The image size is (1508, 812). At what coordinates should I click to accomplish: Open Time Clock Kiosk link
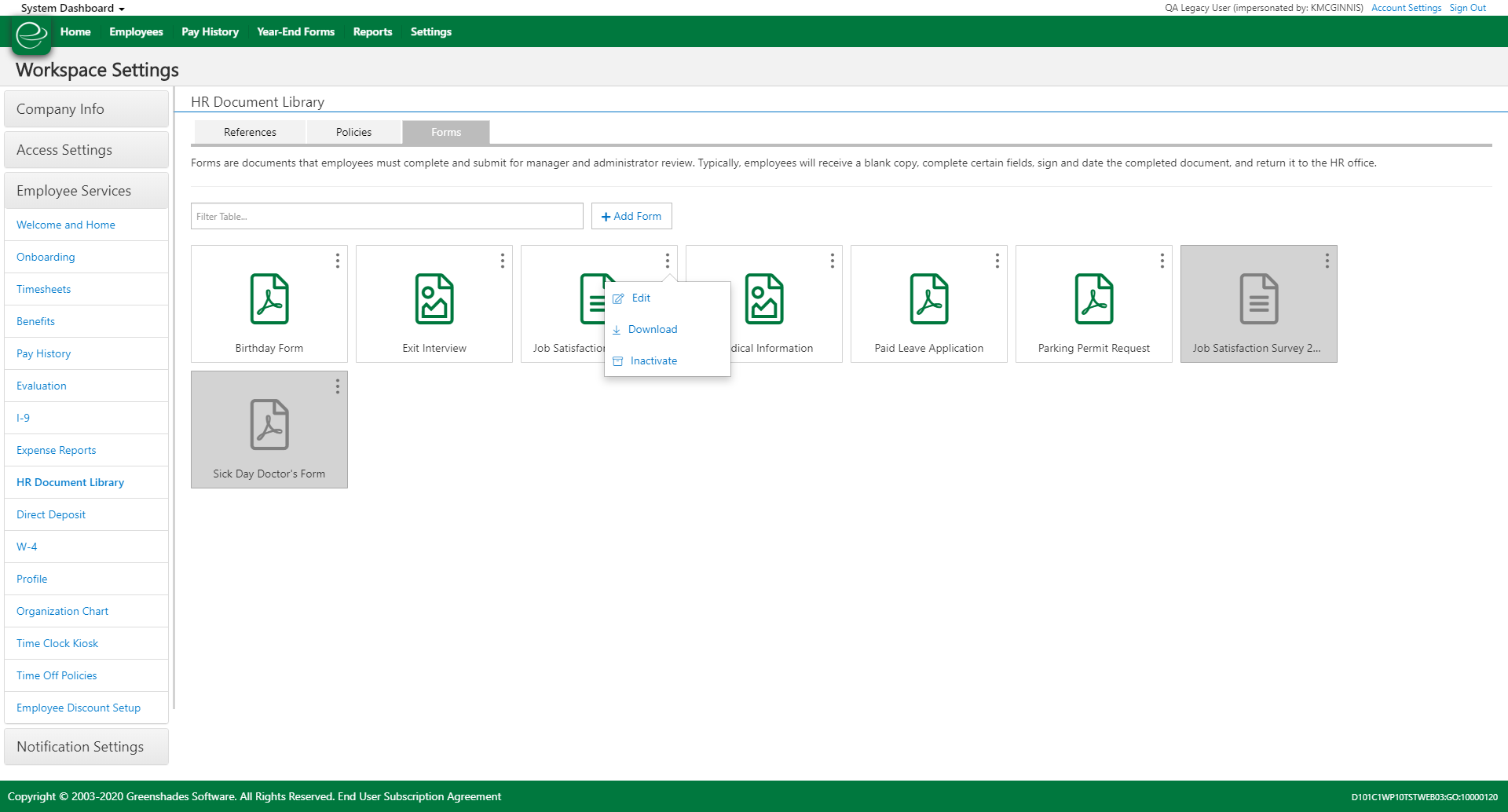(57, 643)
